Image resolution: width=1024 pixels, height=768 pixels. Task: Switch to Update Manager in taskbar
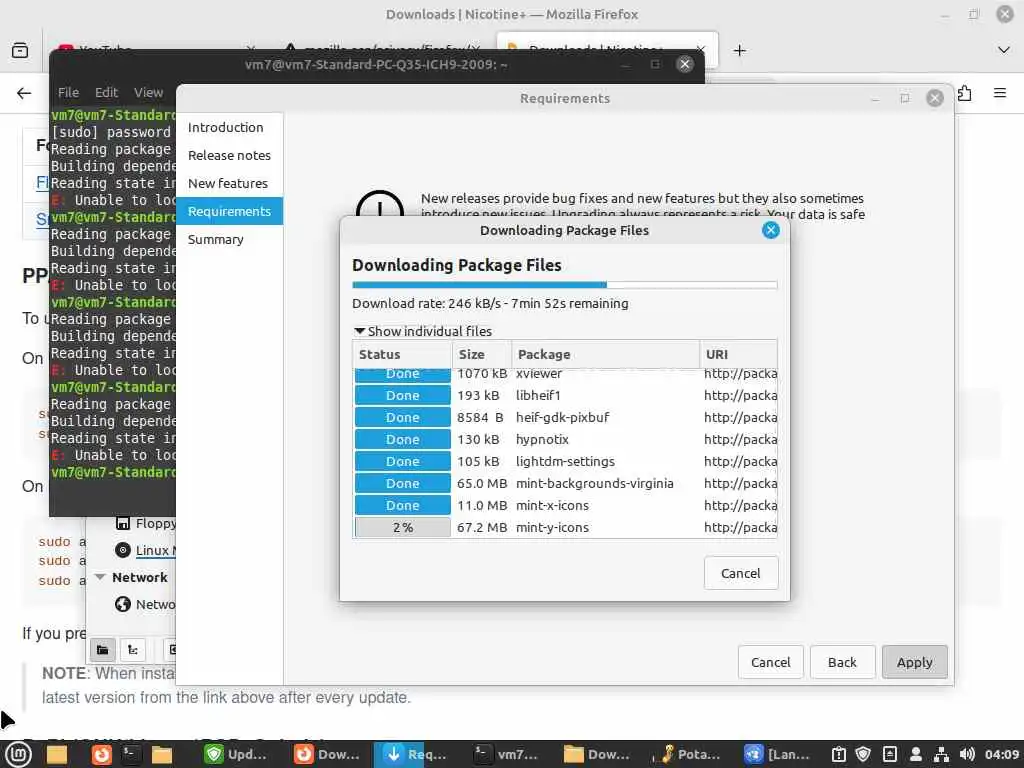point(236,754)
